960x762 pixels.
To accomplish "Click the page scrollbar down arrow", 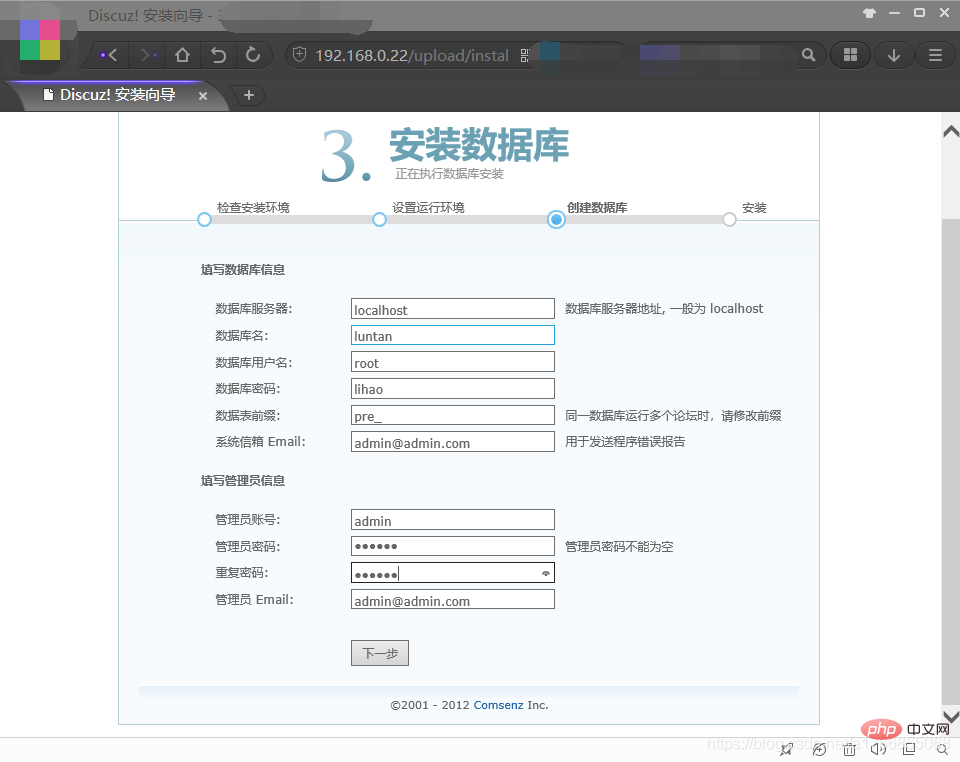I will click(x=951, y=716).
